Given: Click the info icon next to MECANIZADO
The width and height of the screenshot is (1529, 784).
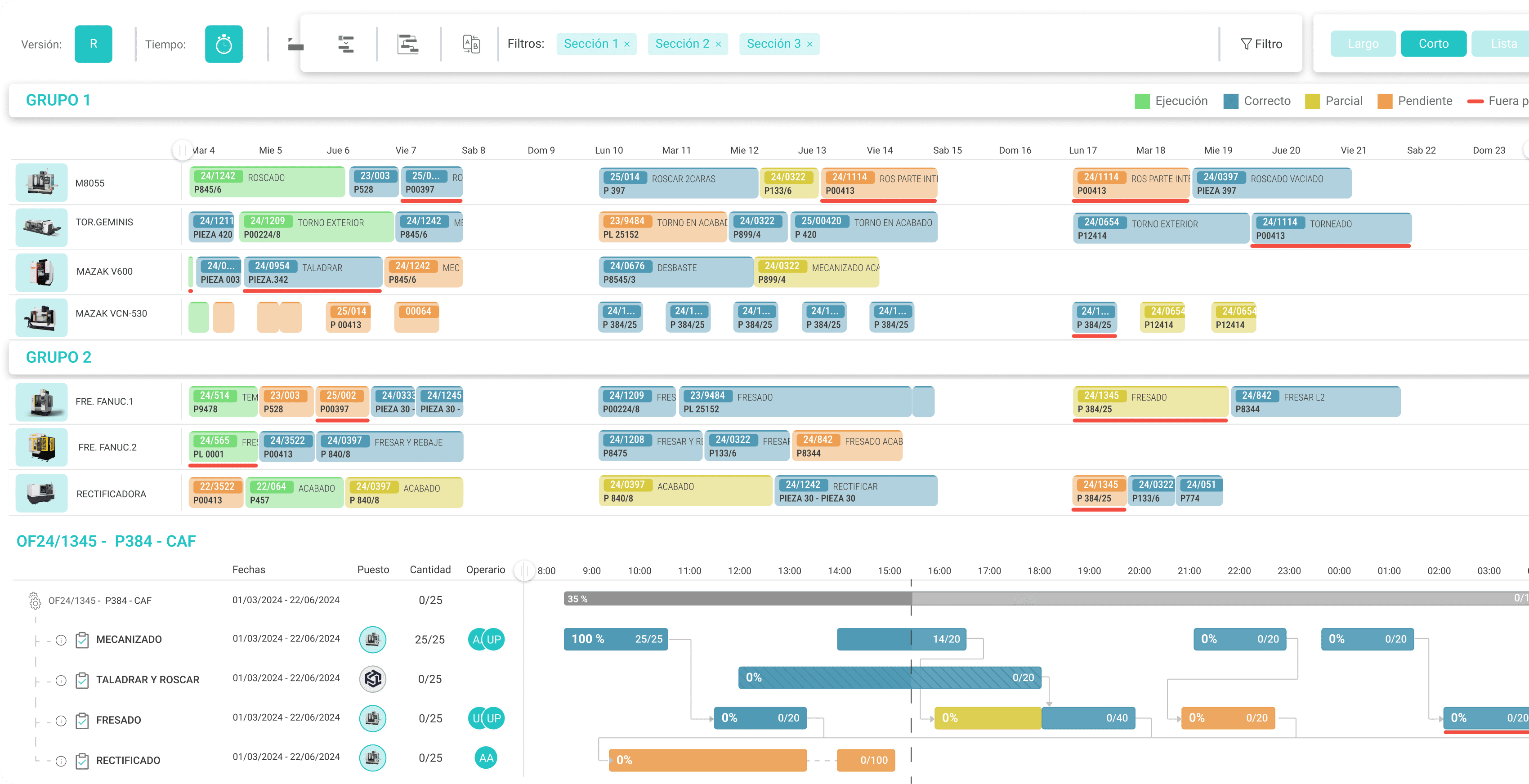Looking at the screenshot, I should pos(61,640).
